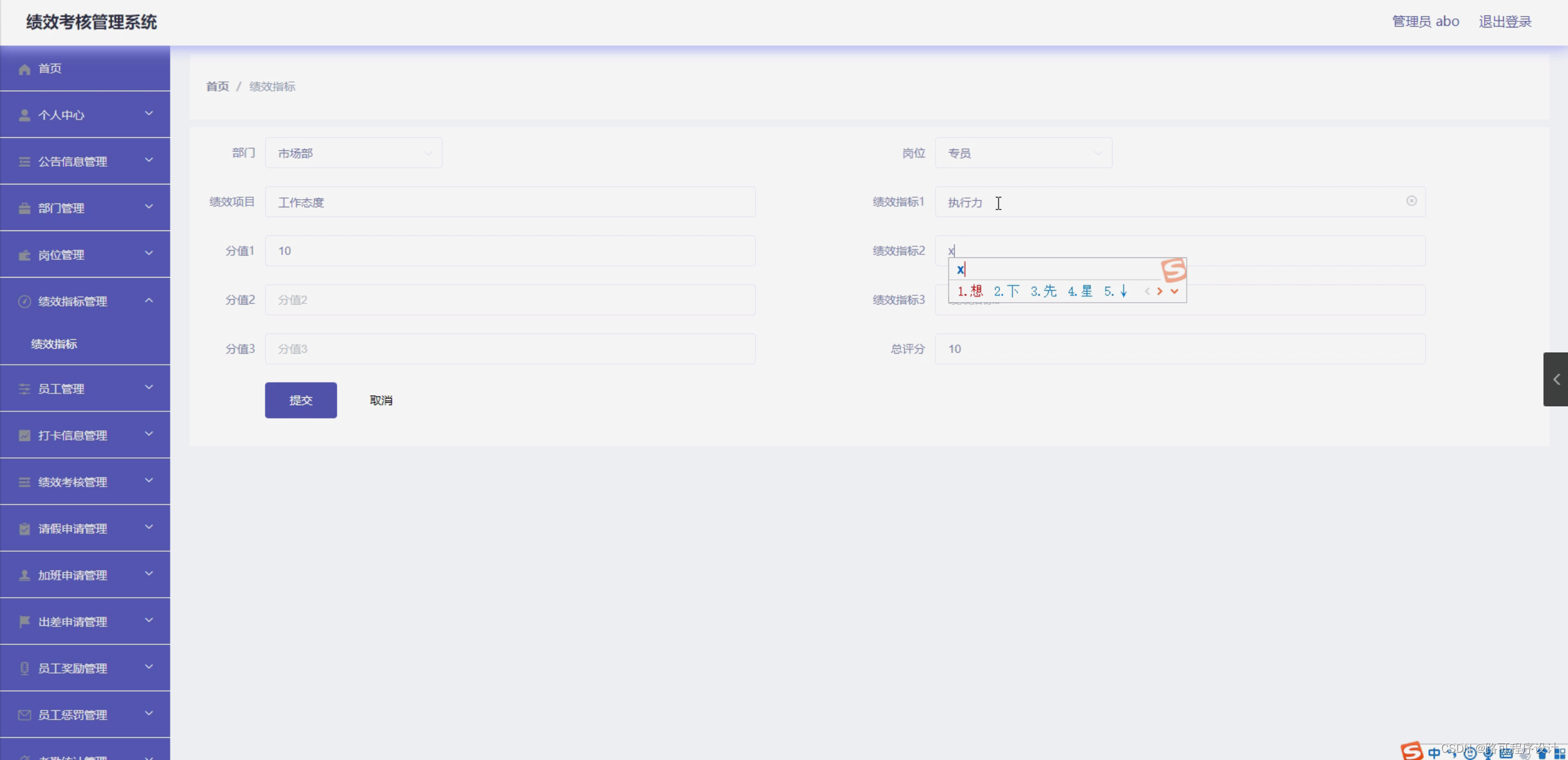1568x760 pixels.
Task: Click Sogou input icon in system tray
Action: point(1411,751)
